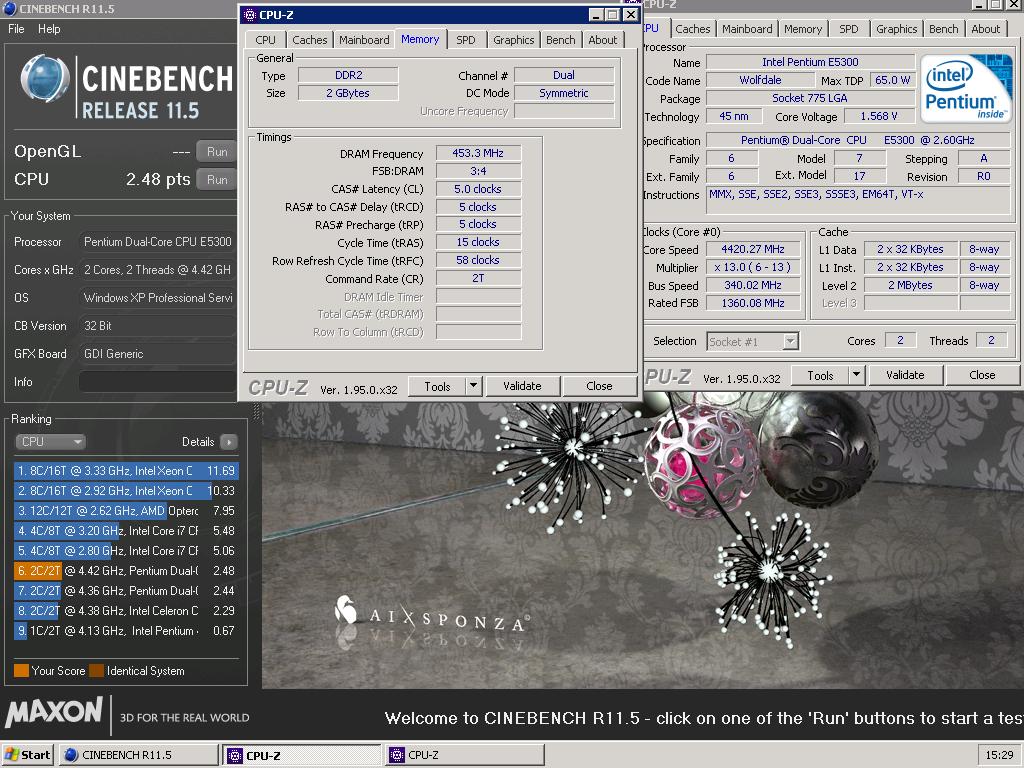The image size is (1024, 768).
Task: Switch to Memory tab in right CPU-Z window
Action: coord(803,29)
